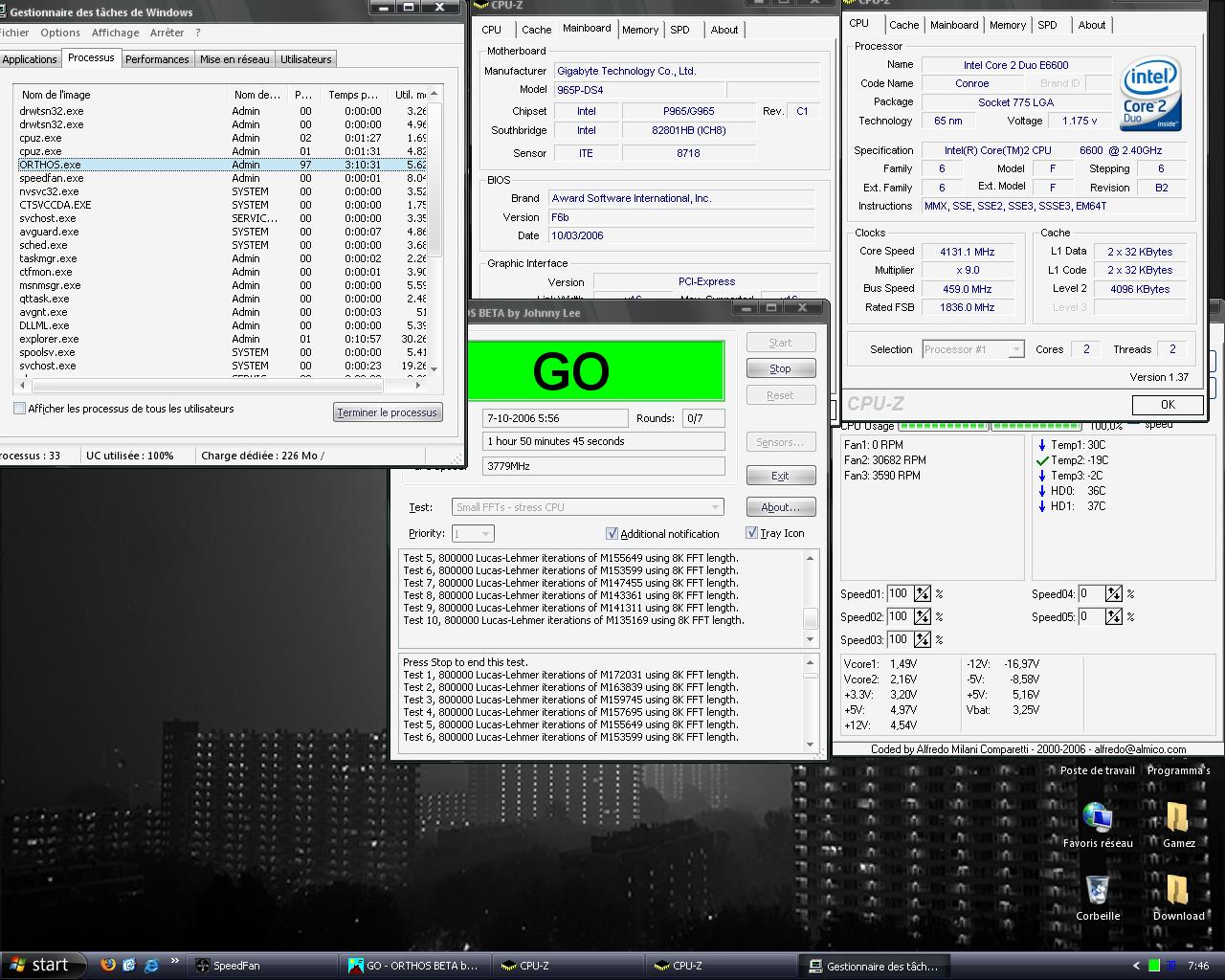Image resolution: width=1225 pixels, height=980 pixels.
Task: Enable Afficher les processus de tous les utilisateurs
Action: click(x=20, y=409)
